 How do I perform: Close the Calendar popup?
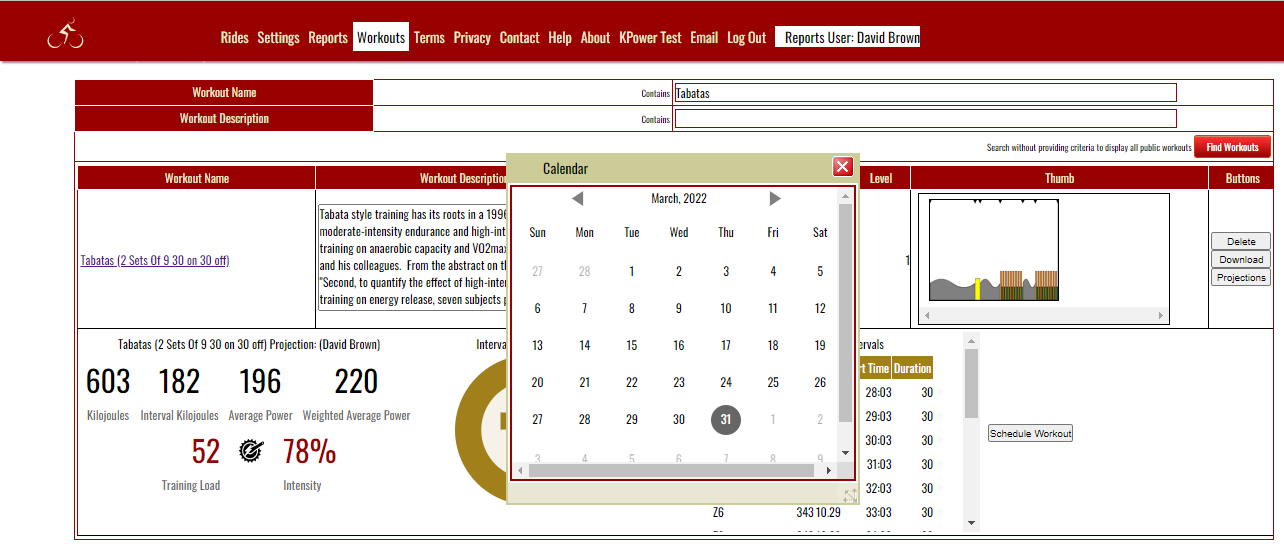[842, 167]
